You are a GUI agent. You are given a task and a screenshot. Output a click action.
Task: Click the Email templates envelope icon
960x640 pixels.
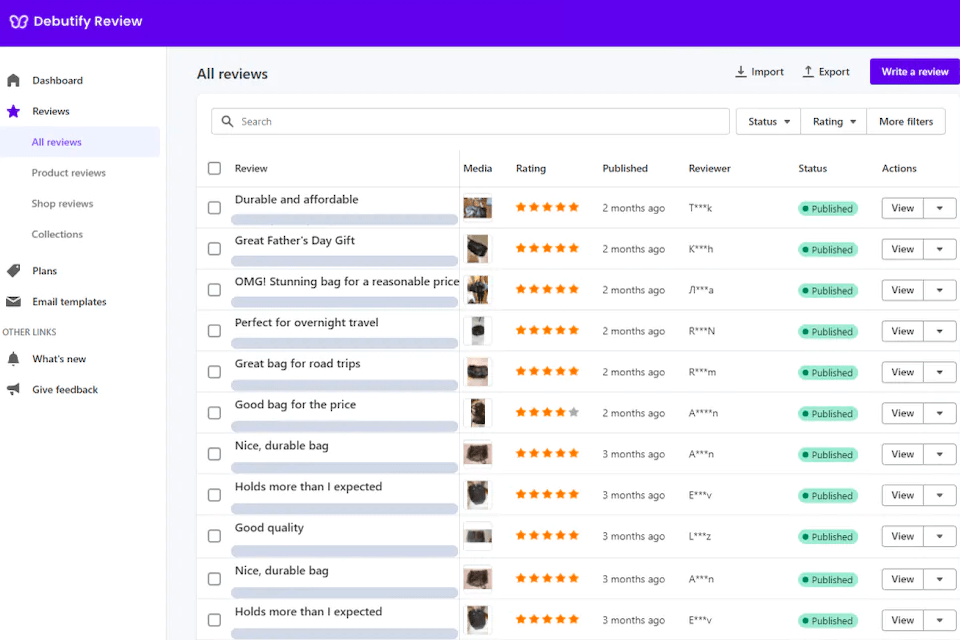click(13, 301)
